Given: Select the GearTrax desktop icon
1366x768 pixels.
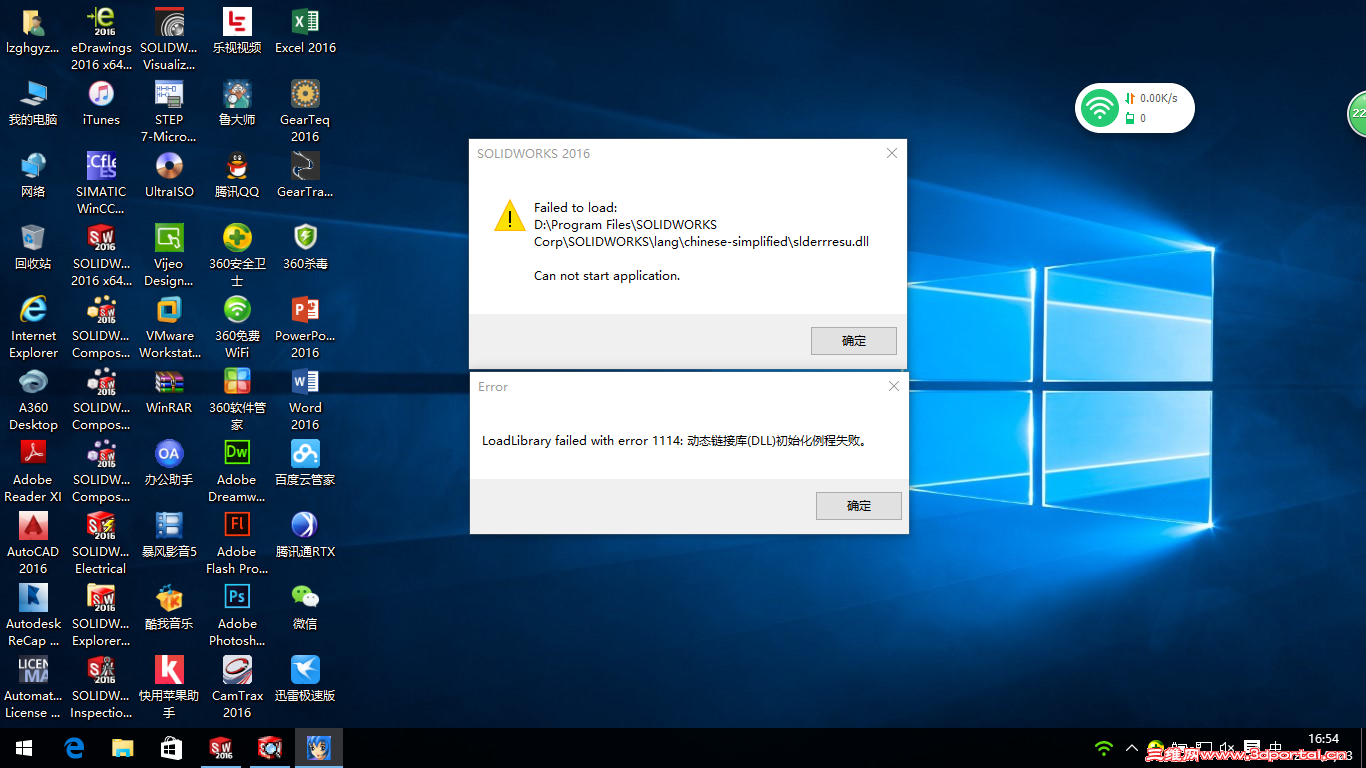Looking at the screenshot, I should pos(305,175).
